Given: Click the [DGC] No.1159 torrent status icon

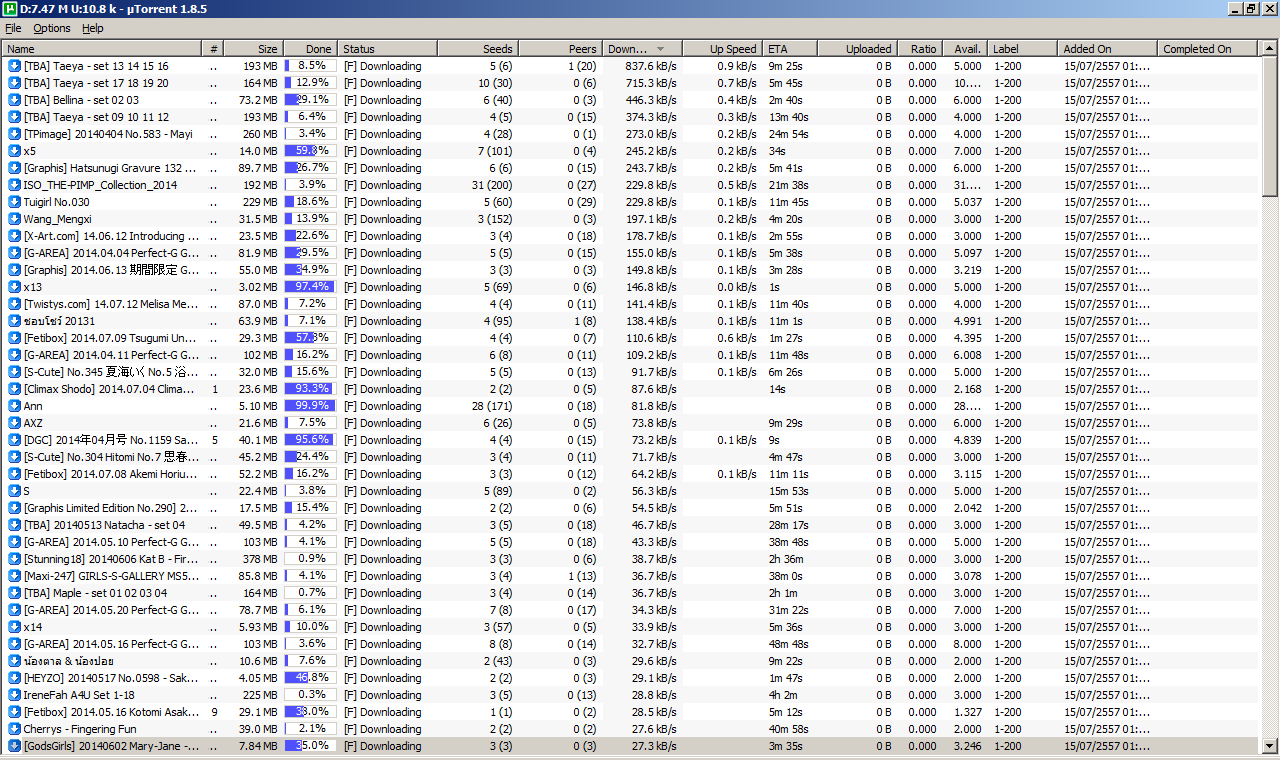Looking at the screenshot, I should (x=14, y=440).
